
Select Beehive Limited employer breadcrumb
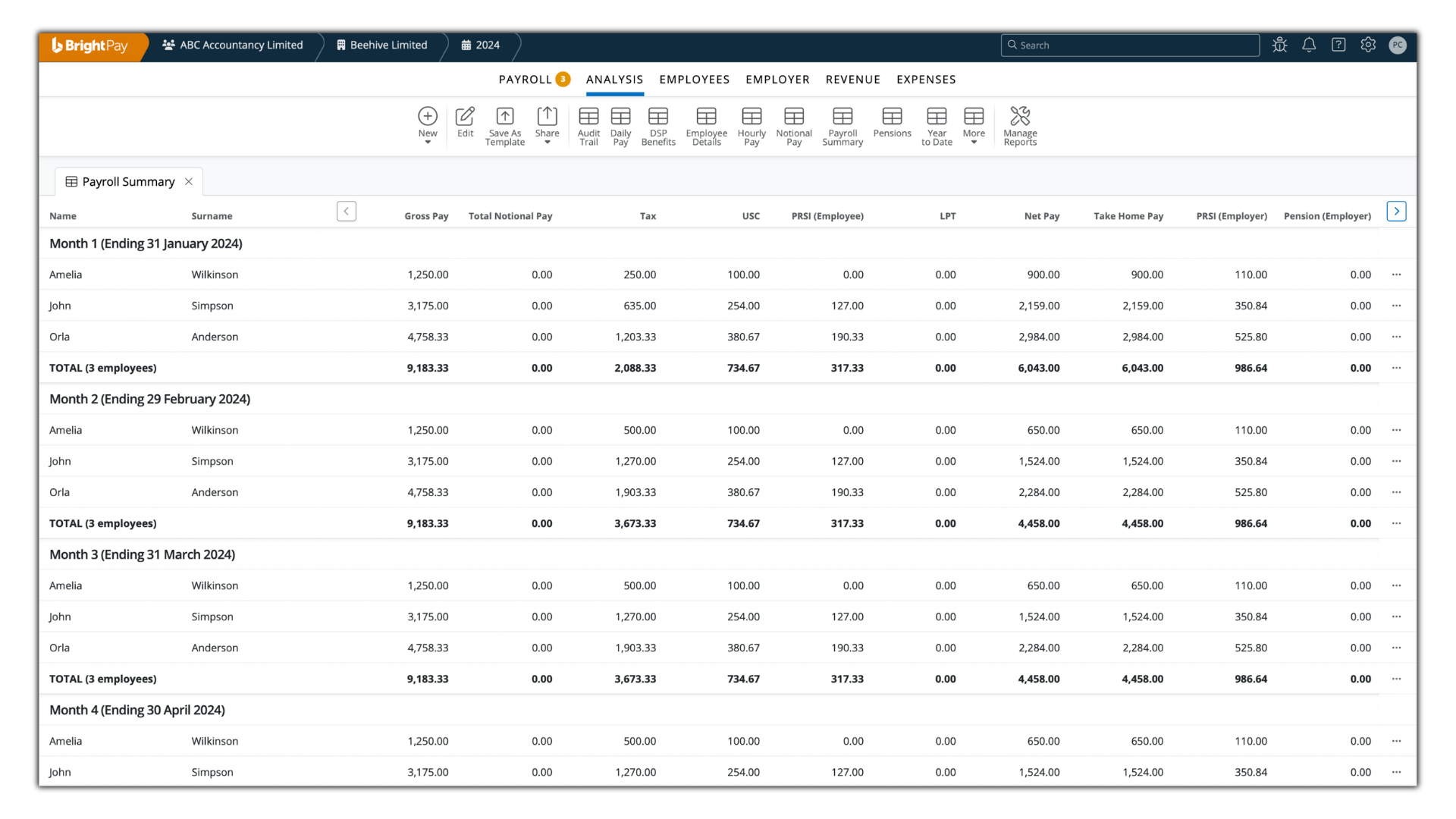click(x=382, y=45)
